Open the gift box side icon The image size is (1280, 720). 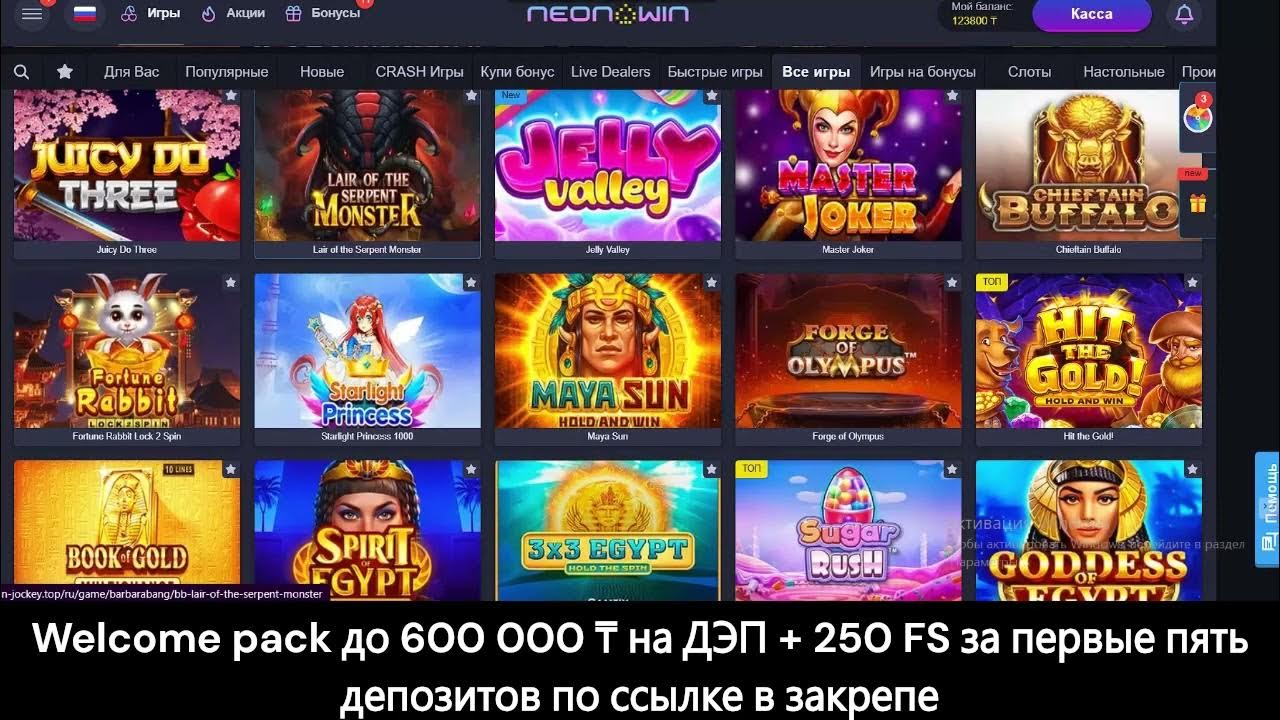pos(1197,204)
